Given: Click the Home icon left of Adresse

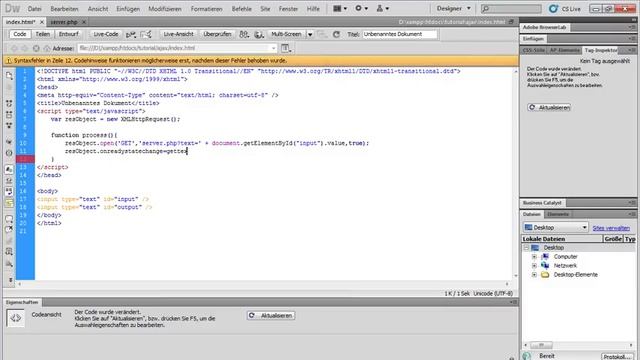Looking at the screenshot, I should click(x=47, y=48).
